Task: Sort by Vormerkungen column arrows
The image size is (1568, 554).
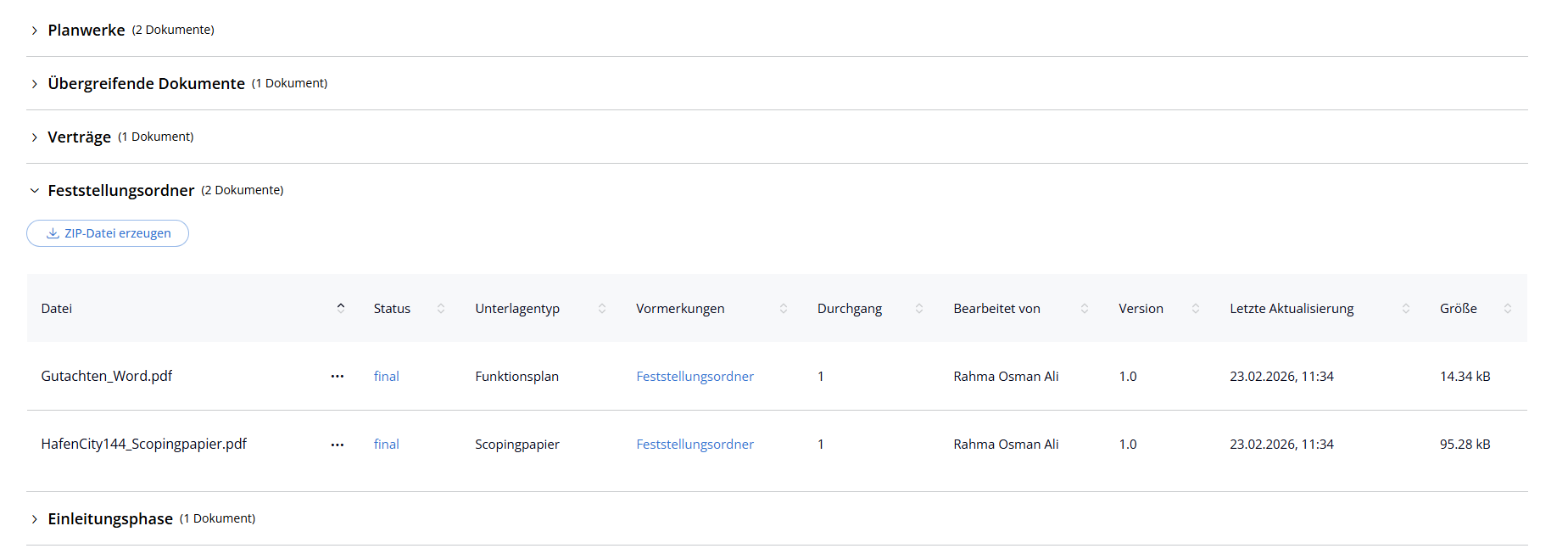Action: 784,308
